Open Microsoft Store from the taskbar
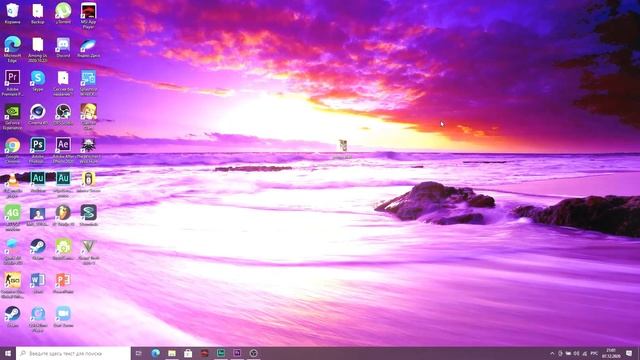Screen dimensions: 640x360 [x=188, y=353]
